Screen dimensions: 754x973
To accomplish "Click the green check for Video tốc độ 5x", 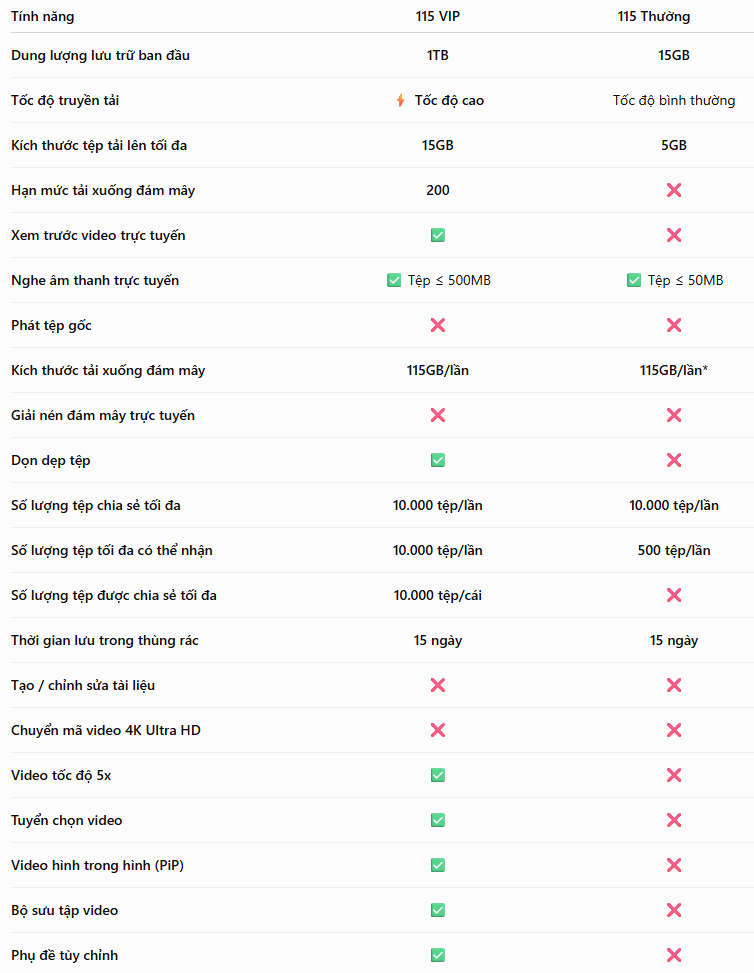I will point(438,775).
